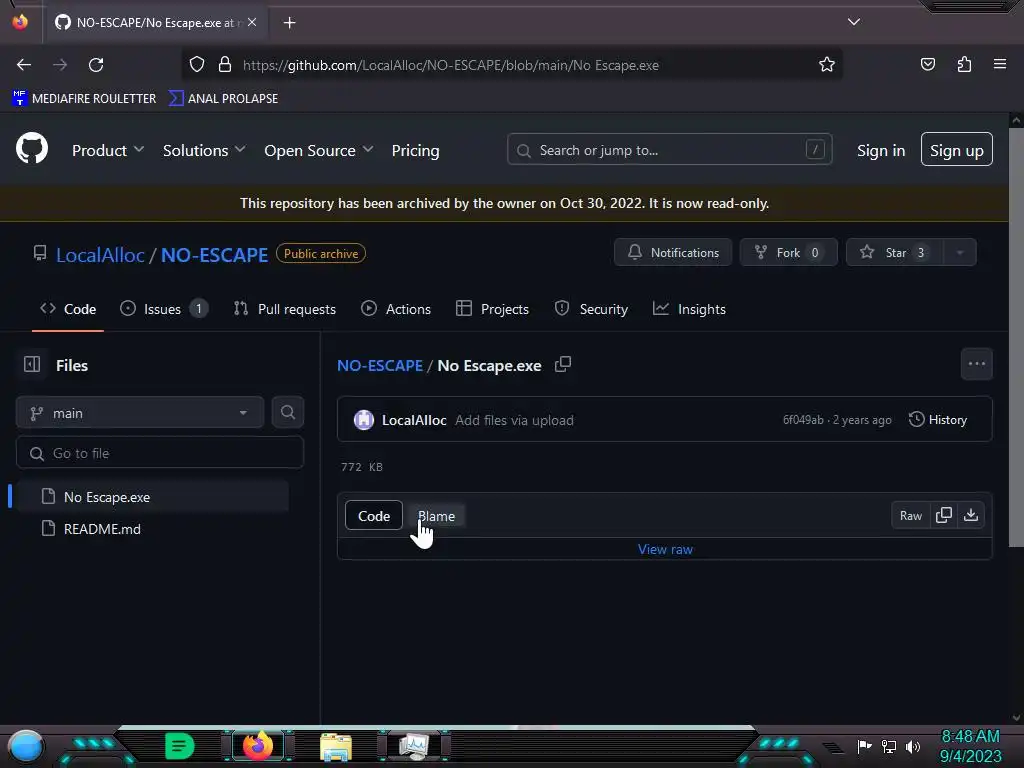Open the green notes app on taskbar
The image size is (1024, 768).
click(179, 746)
